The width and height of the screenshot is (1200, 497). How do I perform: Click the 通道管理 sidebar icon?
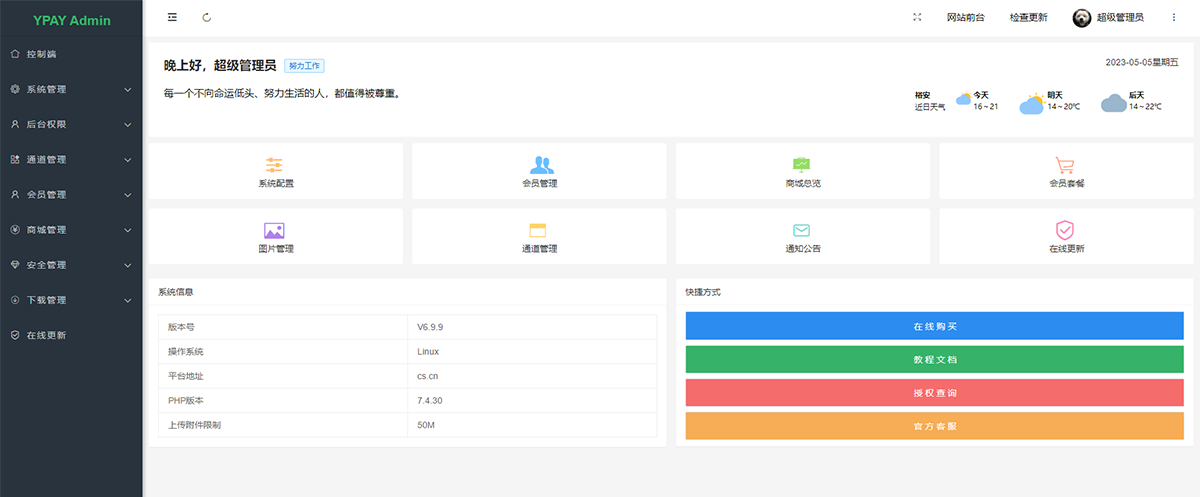tap(15, 159)
